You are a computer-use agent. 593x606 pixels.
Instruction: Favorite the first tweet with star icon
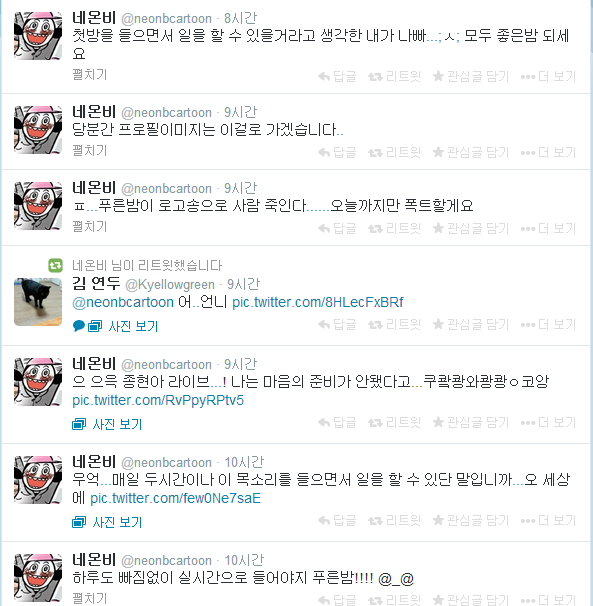click(x=470, y=77)
